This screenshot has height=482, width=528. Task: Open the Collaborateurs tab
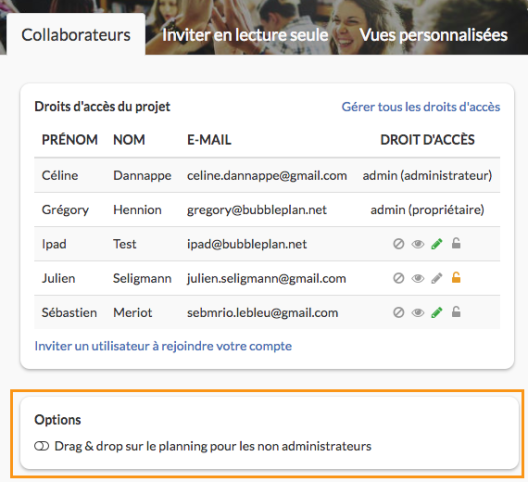click(x=76, y=35)
